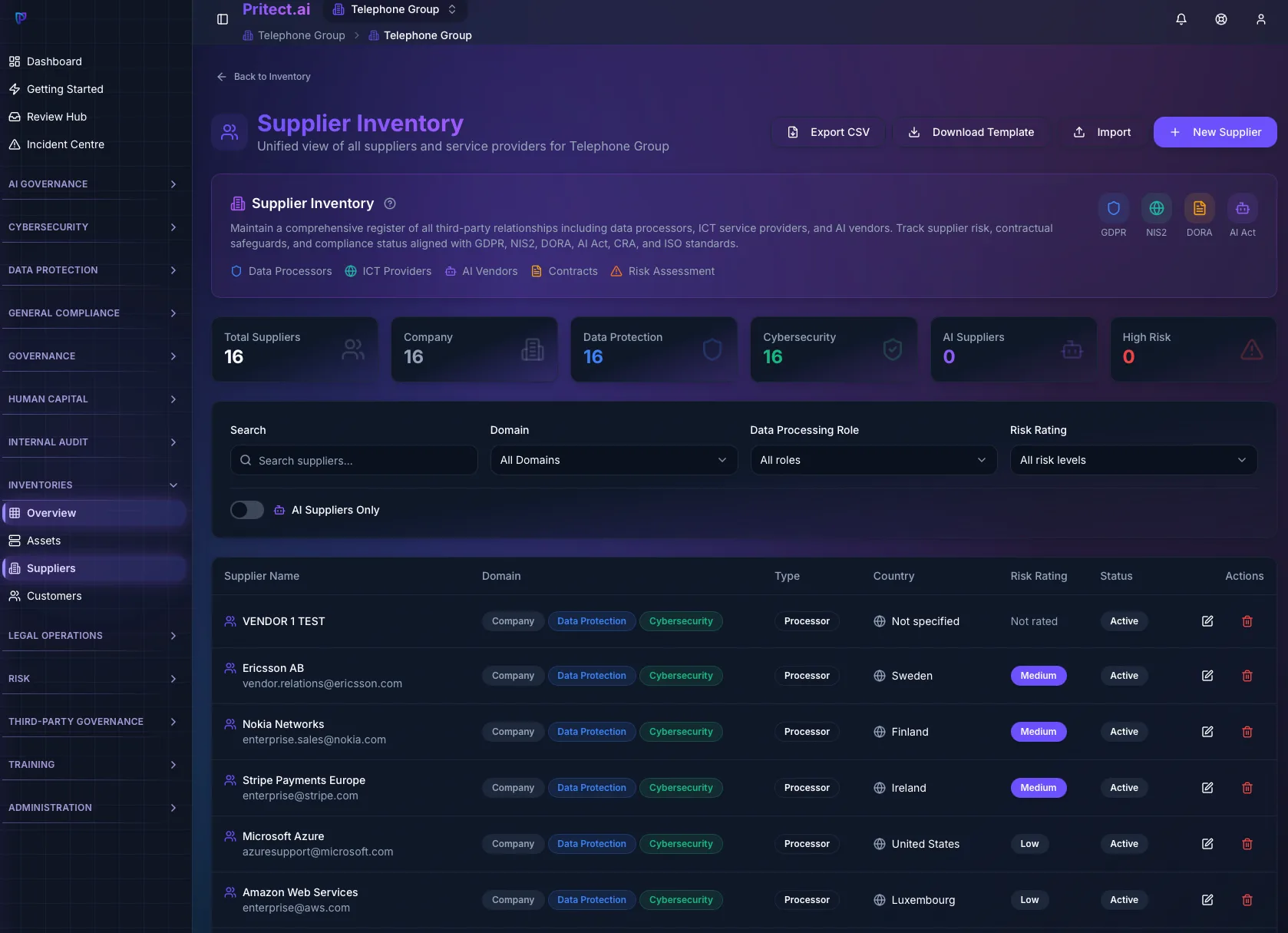1288x933 pixels.
Task: Click the Data Protection stat card
Action: pos(654,349)
